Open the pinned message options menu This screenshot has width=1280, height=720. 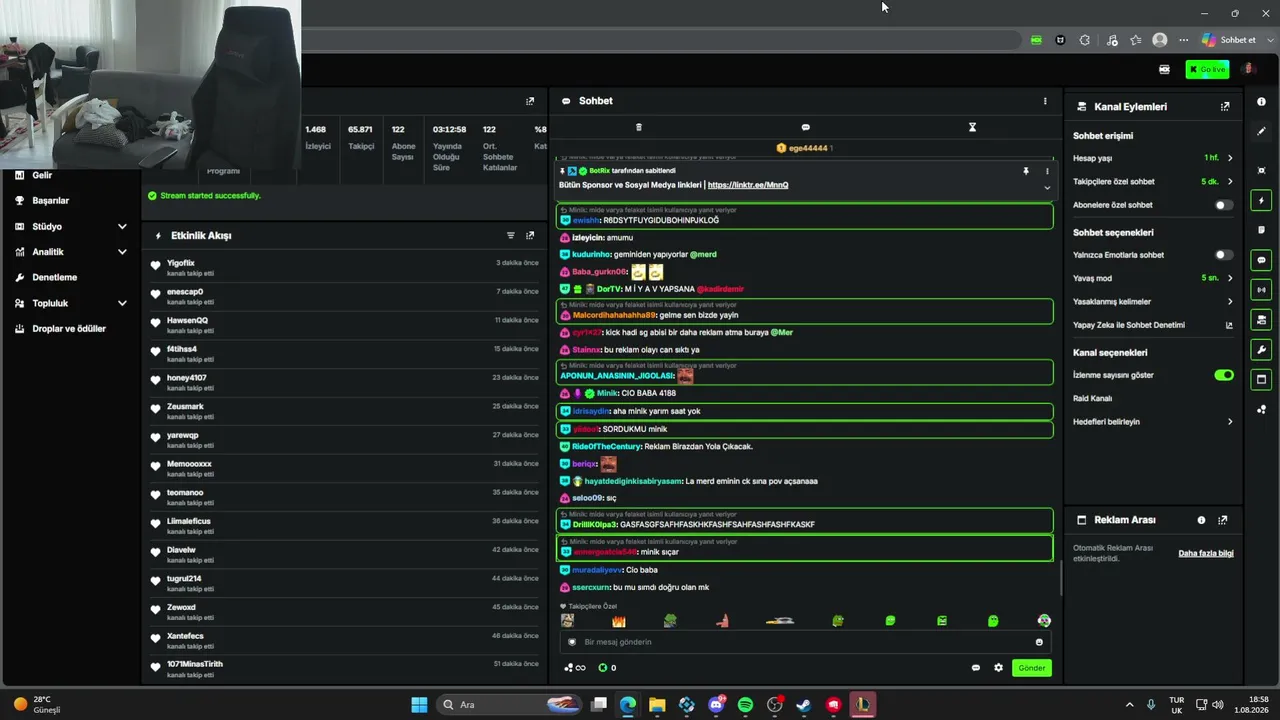(1047, 171)
